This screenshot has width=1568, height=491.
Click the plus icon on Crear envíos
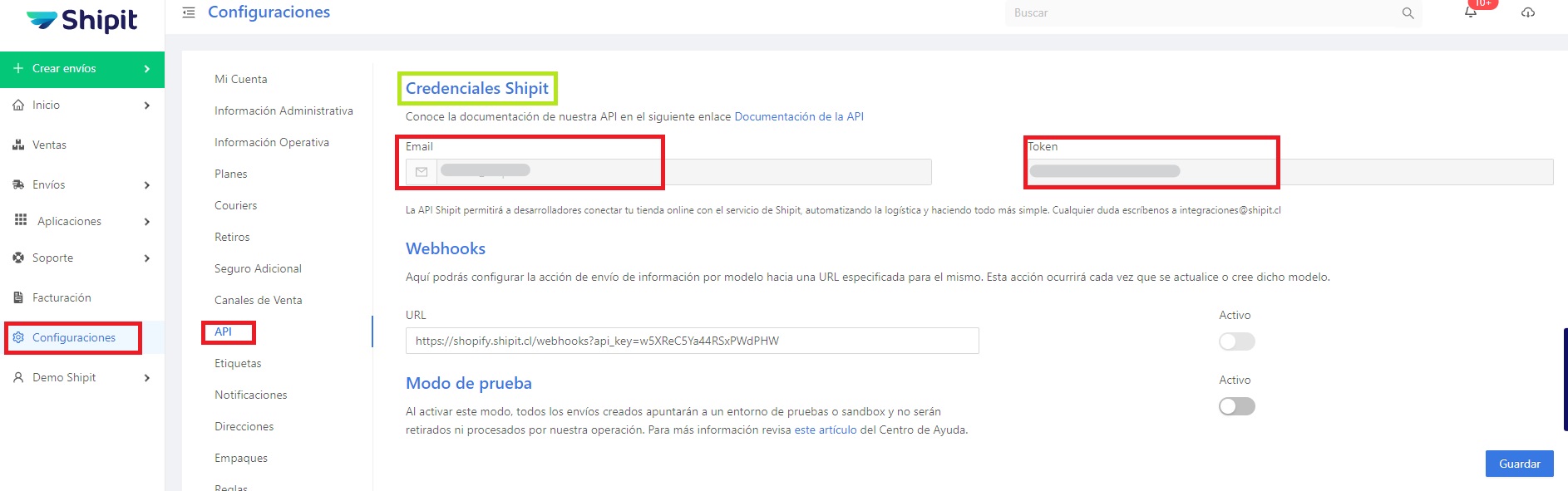point(18,68)
